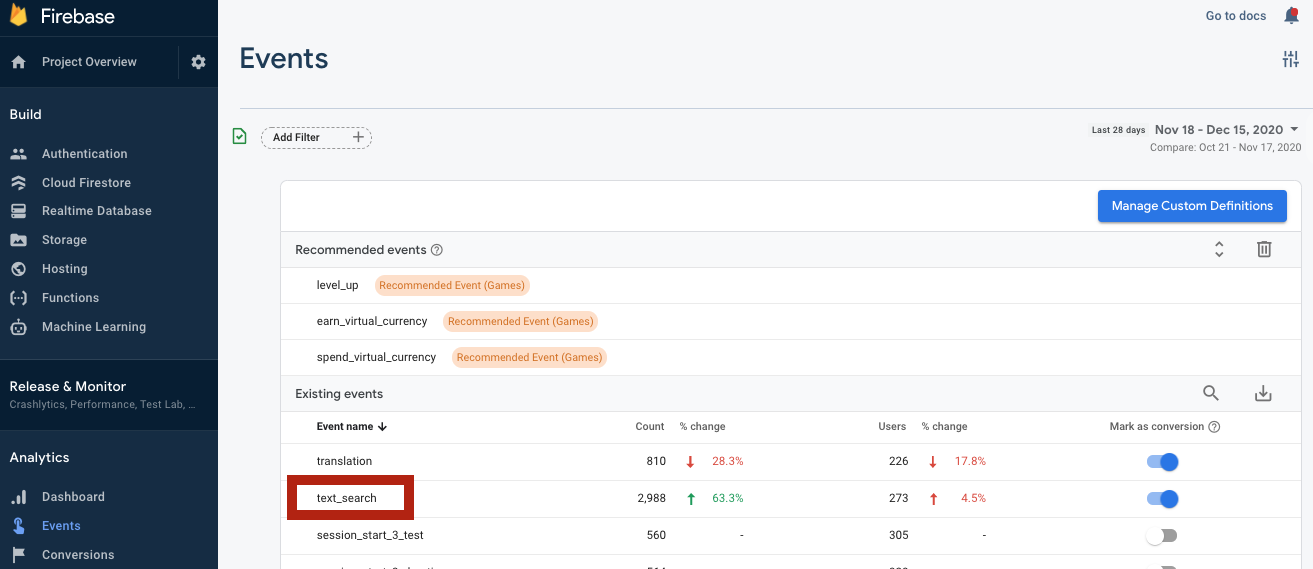Image resolution: width=1313 pixels, height=569 pixels.
Task: Turn off conversion toggle for text_search
Action: (x=1162, y=499)
